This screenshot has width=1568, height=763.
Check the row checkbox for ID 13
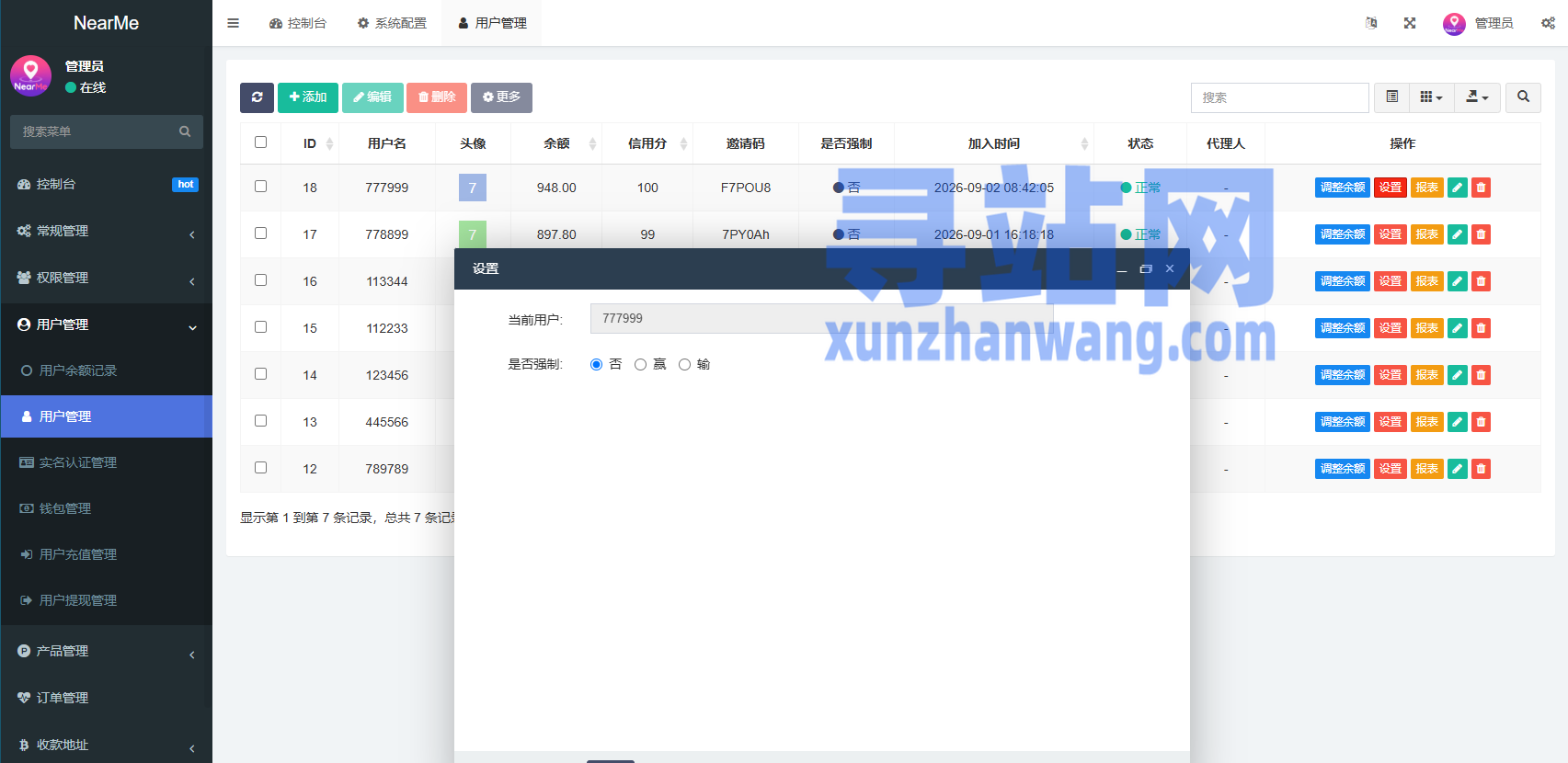pyautogui.click(x=261, y=421)
